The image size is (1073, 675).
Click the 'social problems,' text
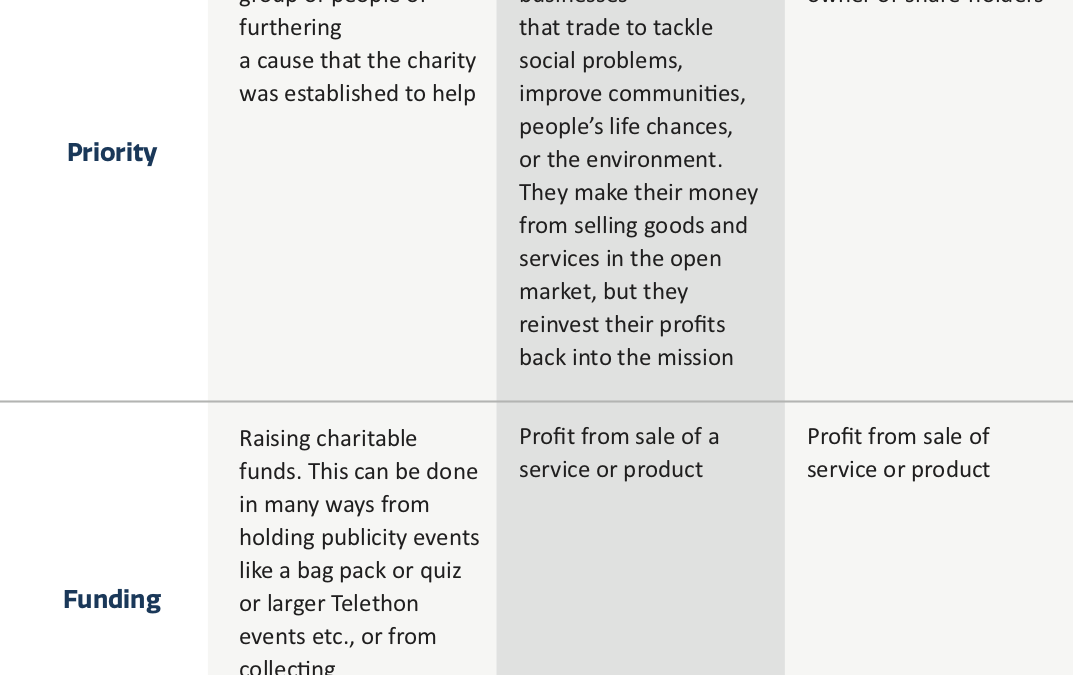[601, 61]
